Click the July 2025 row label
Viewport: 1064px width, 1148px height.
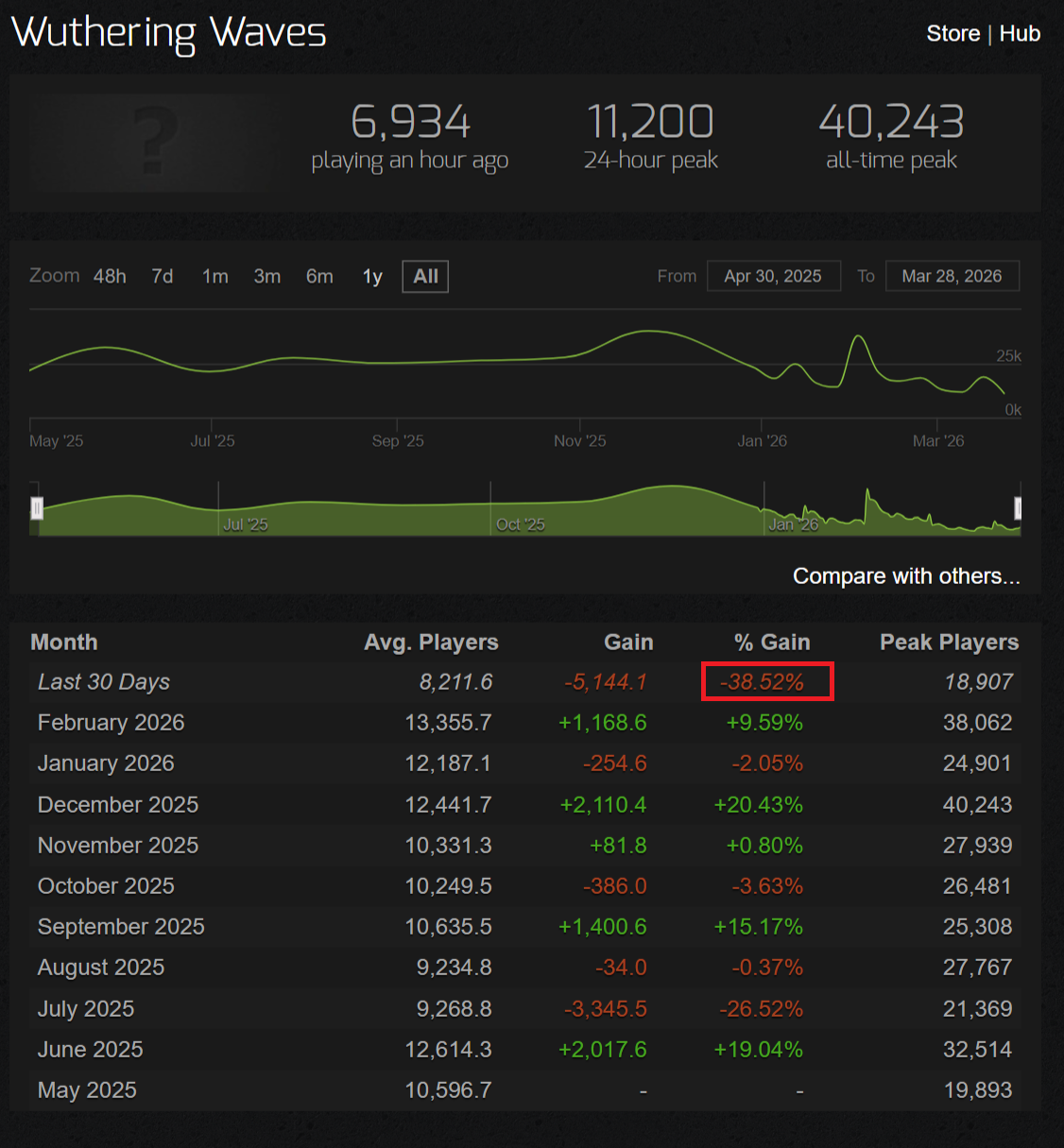pos(86,1009)
